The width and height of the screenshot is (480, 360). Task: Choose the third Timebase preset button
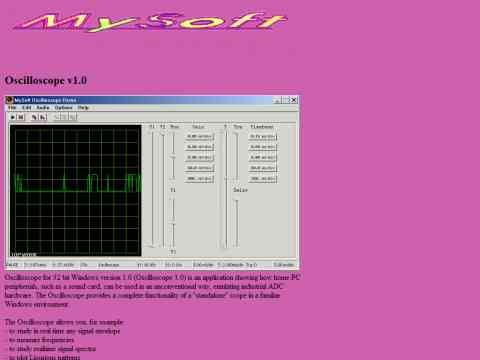(x=263, y=157)
